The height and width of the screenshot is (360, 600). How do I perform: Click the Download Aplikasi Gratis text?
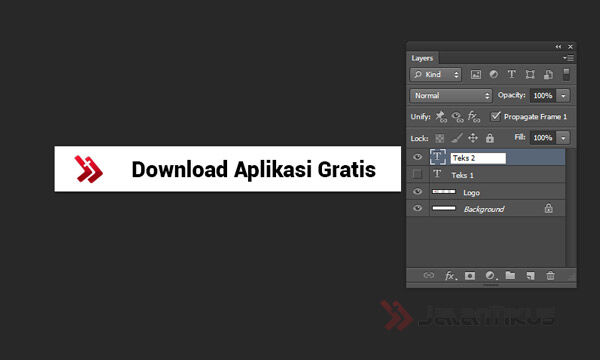click(253, 169)
